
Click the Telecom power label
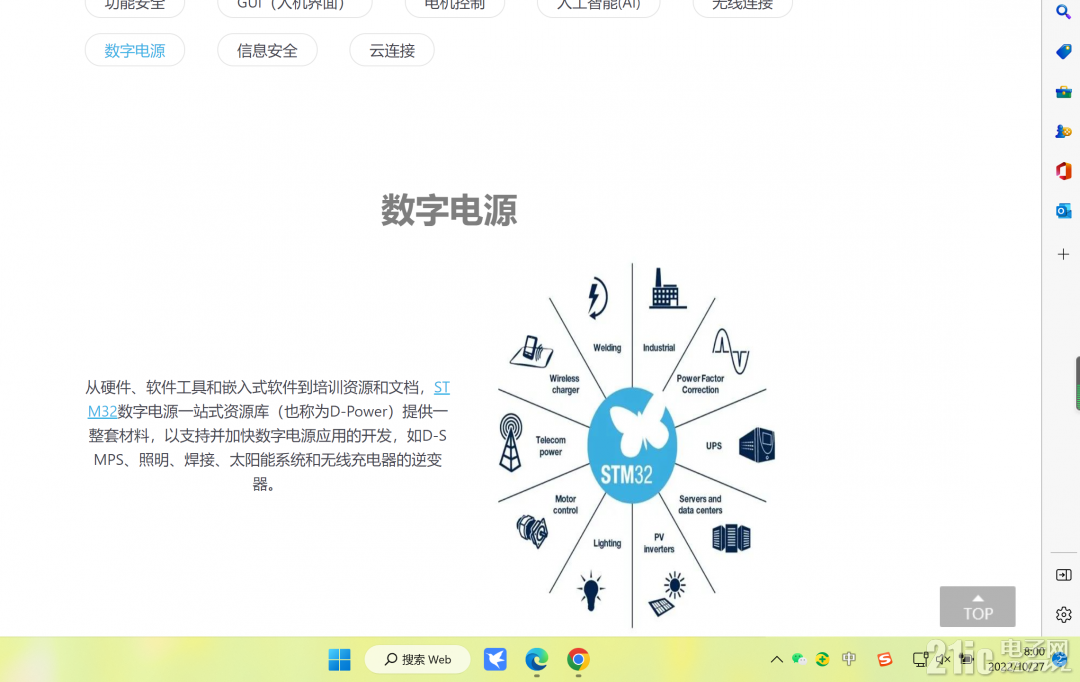[550, 446]
